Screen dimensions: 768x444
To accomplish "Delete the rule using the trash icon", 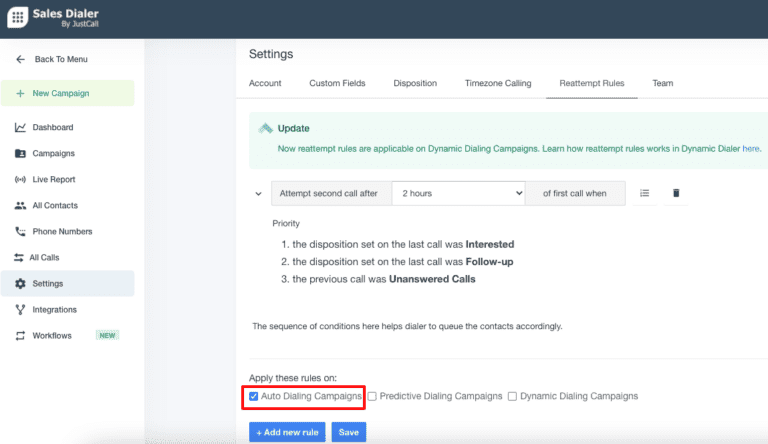I will tap(676, 193).
